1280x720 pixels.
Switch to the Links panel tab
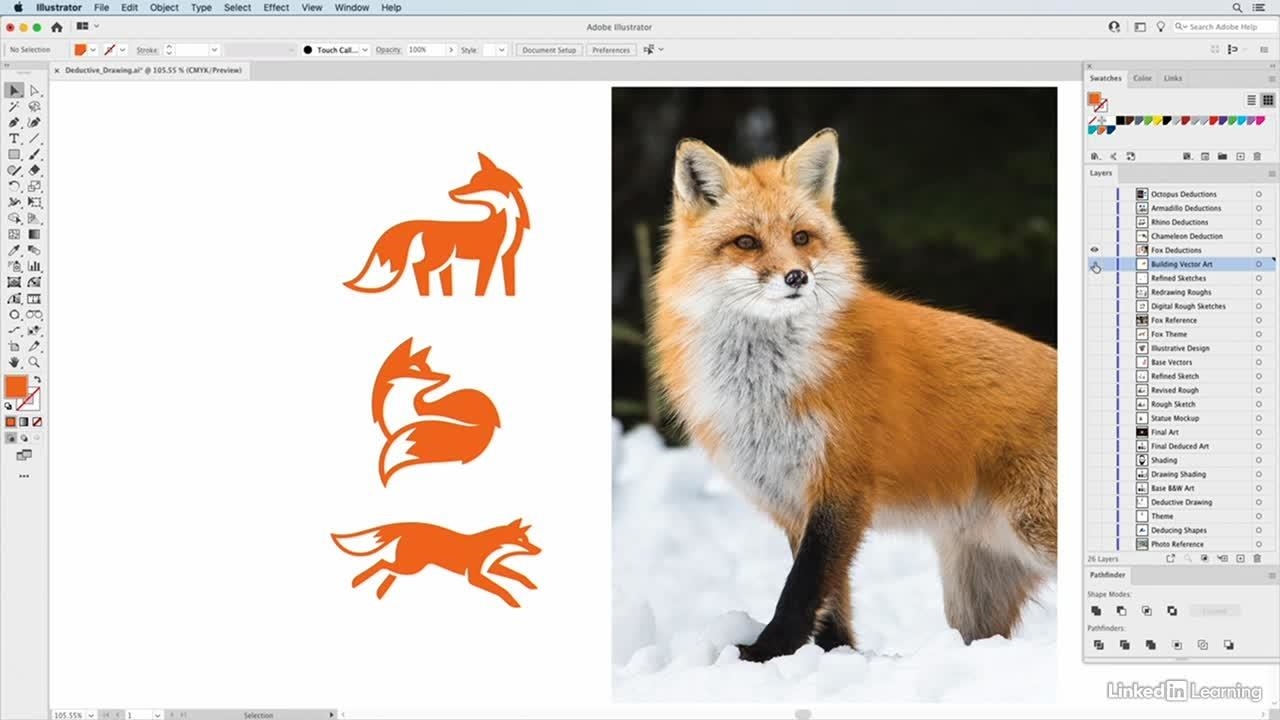[x=1173, y=78]
